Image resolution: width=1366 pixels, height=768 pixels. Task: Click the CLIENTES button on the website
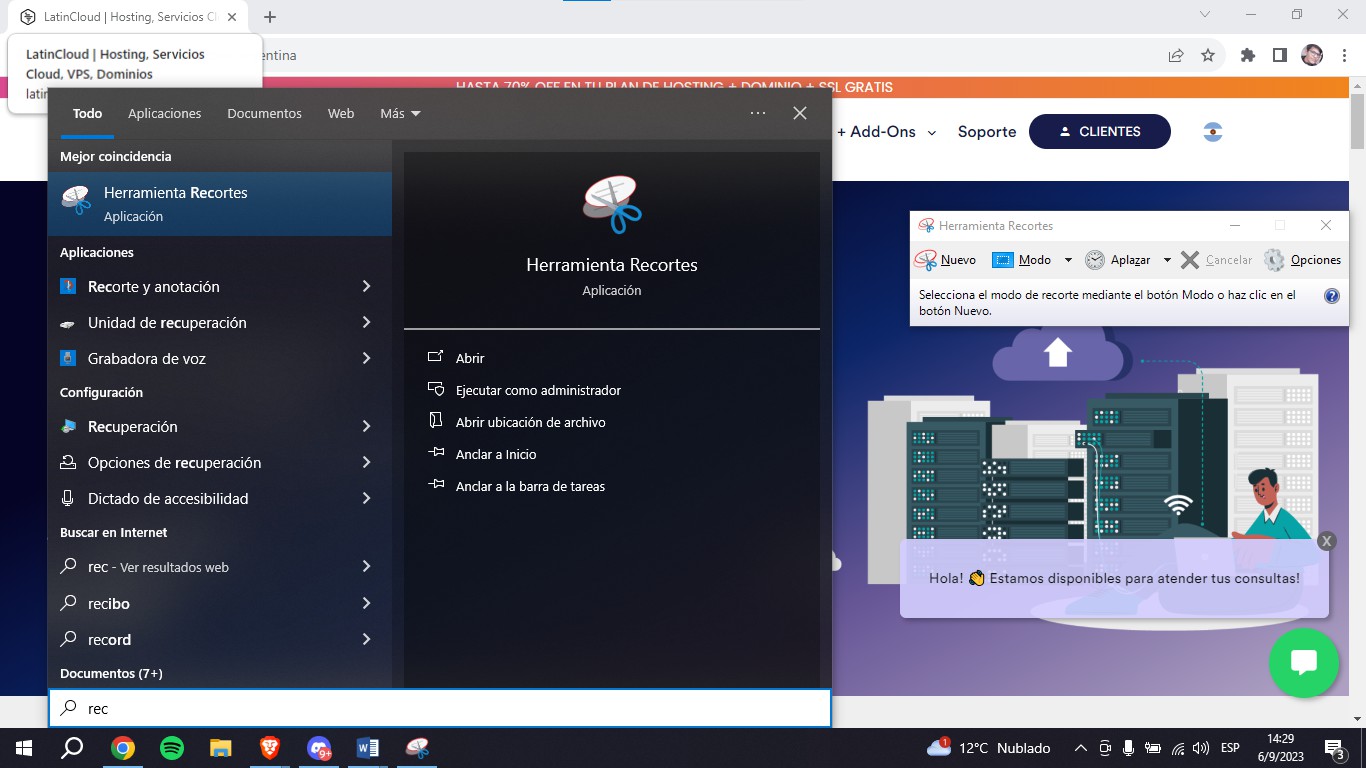[x=1099, y=132]
